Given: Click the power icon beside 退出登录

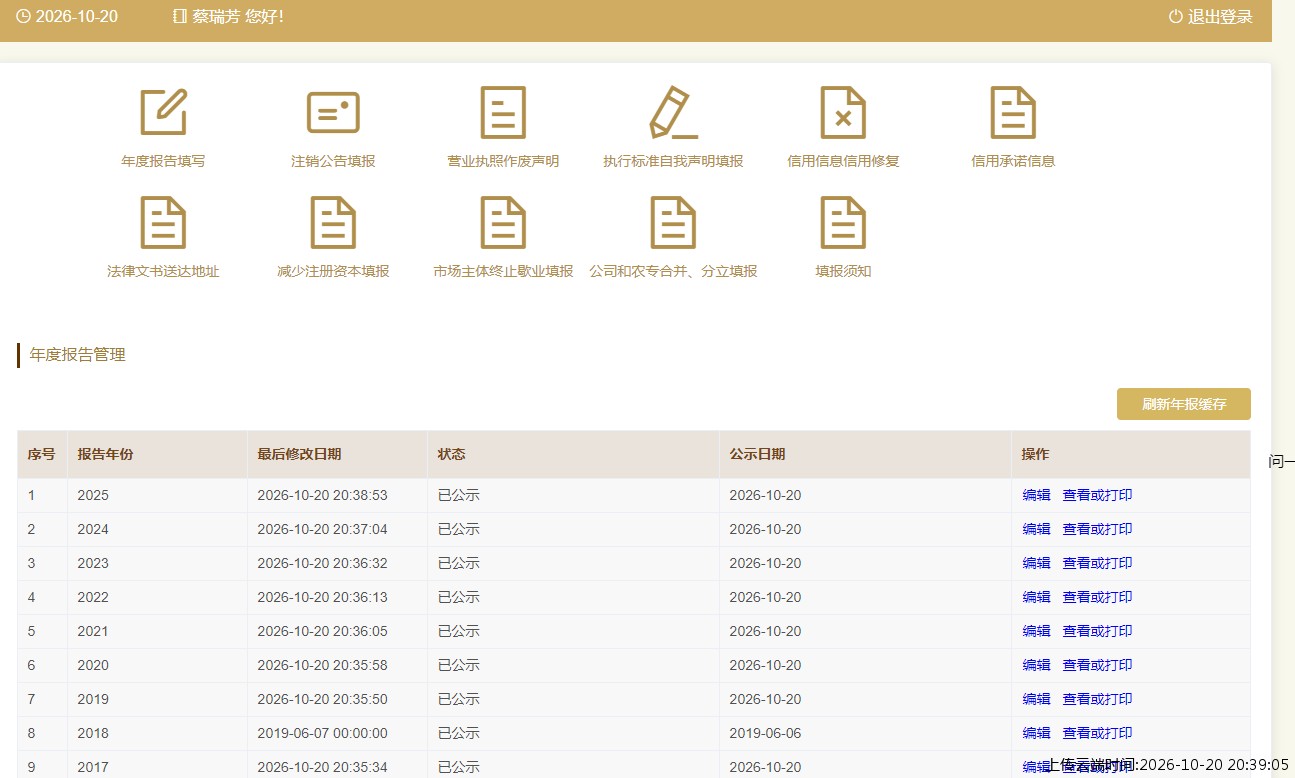Looking at the screenshot, I should pyautogui.click(x=1176, y=16).
